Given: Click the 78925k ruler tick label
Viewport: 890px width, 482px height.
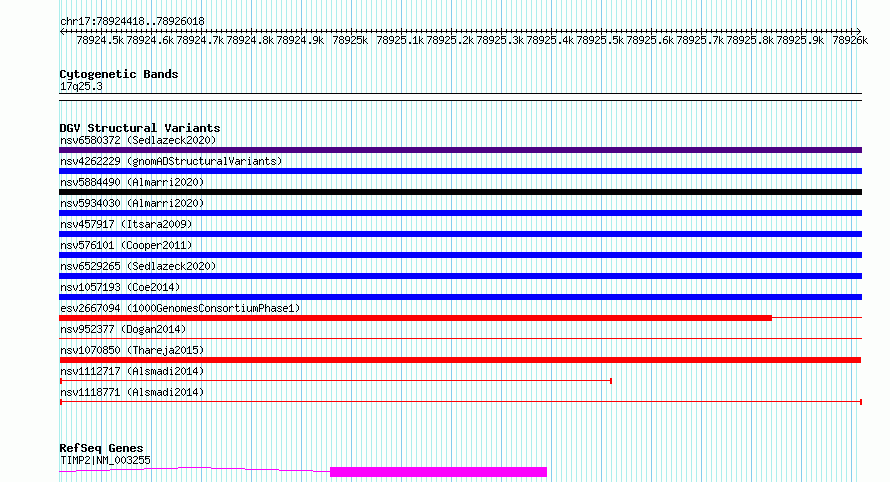Looking at the screenshot, I should [350, 41].
